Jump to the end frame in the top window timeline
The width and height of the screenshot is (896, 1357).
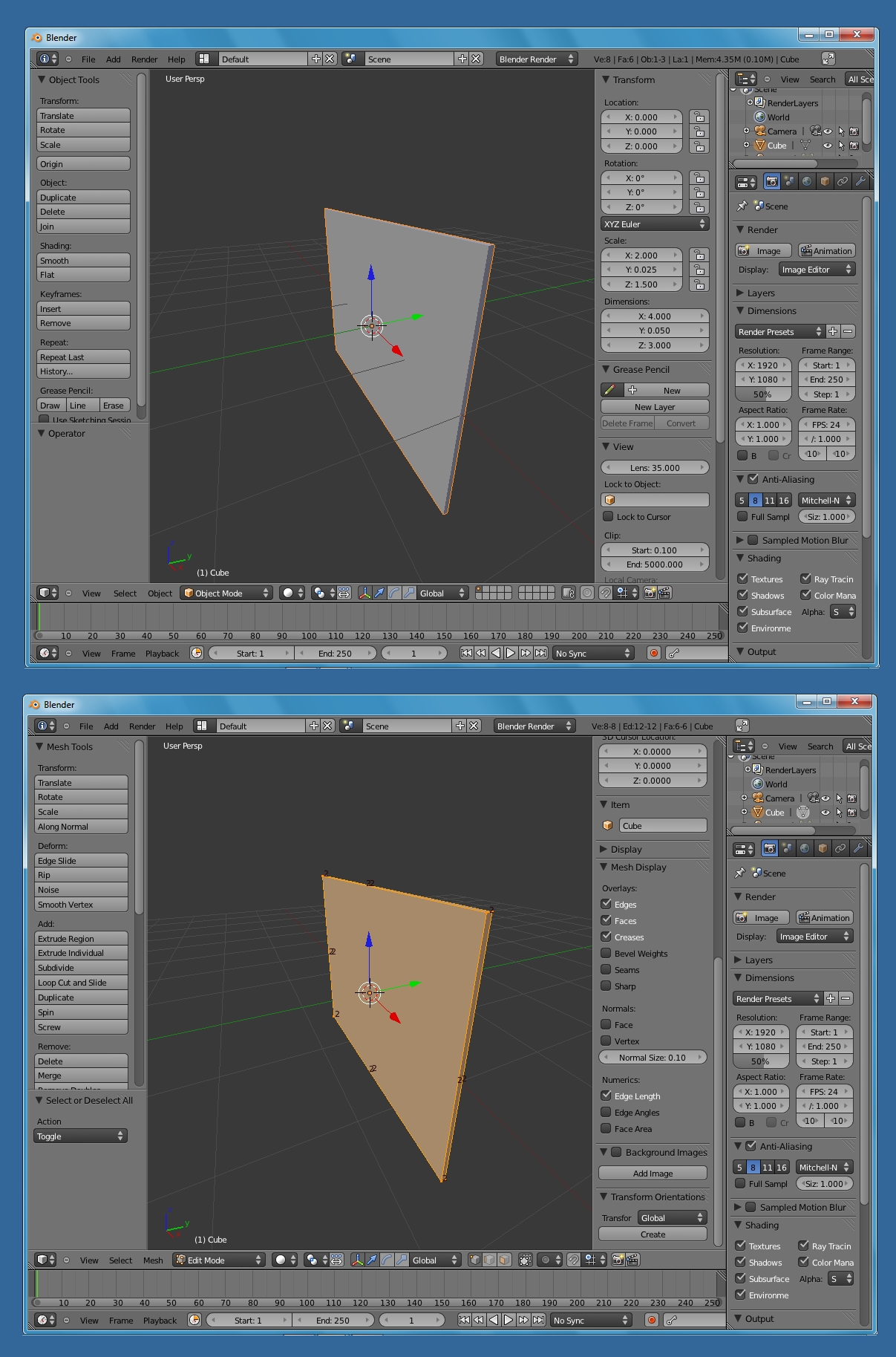click(x=540, y=653)
